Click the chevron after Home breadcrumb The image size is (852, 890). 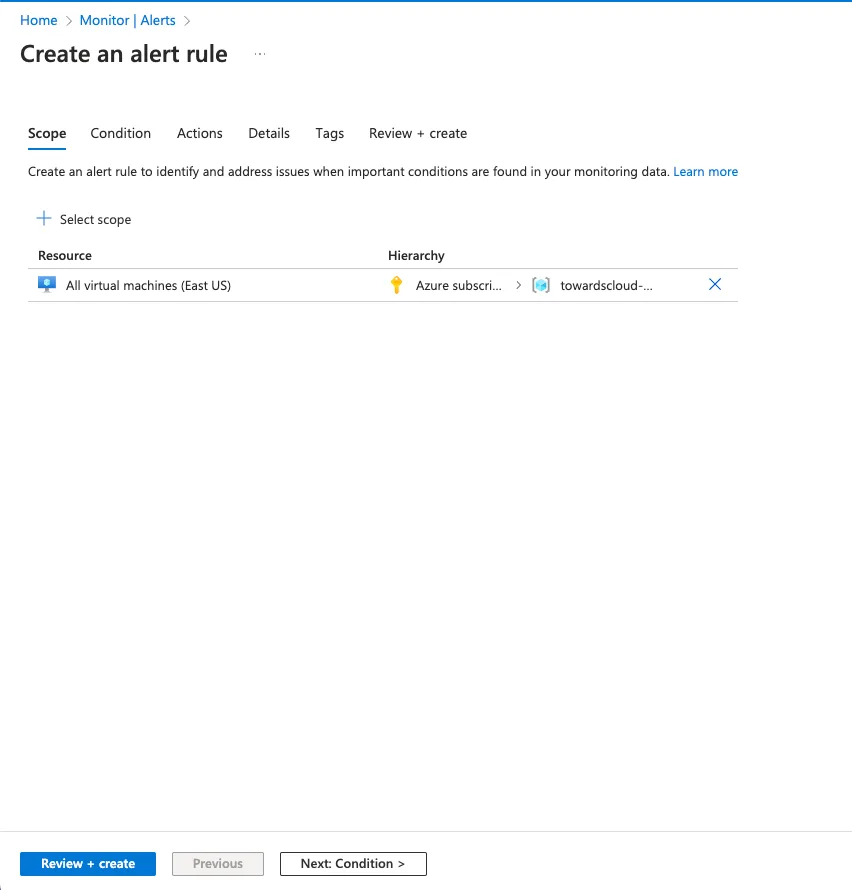pyautogui.click(x=69, y=21)
